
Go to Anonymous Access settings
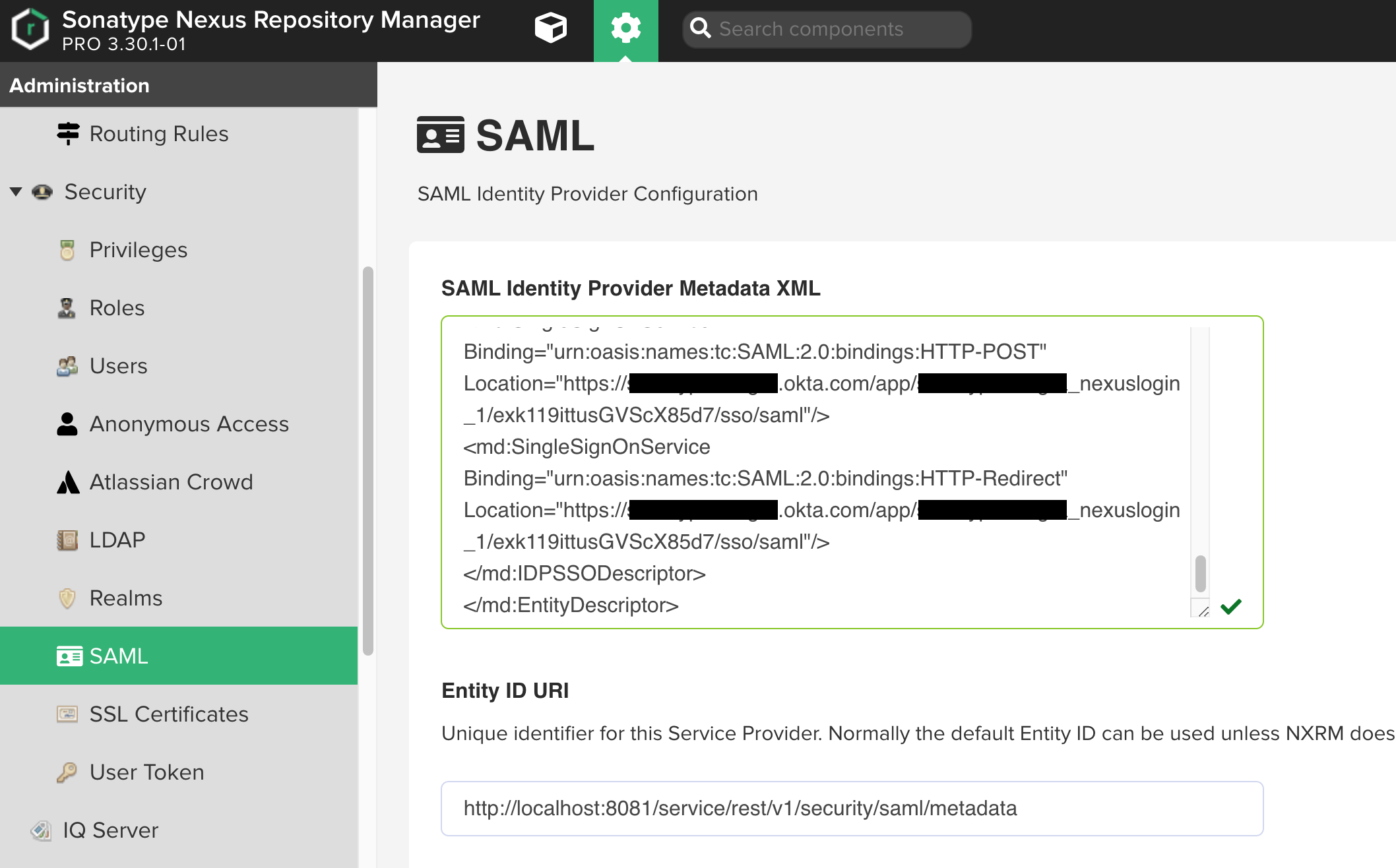click(x=189, y=424)
